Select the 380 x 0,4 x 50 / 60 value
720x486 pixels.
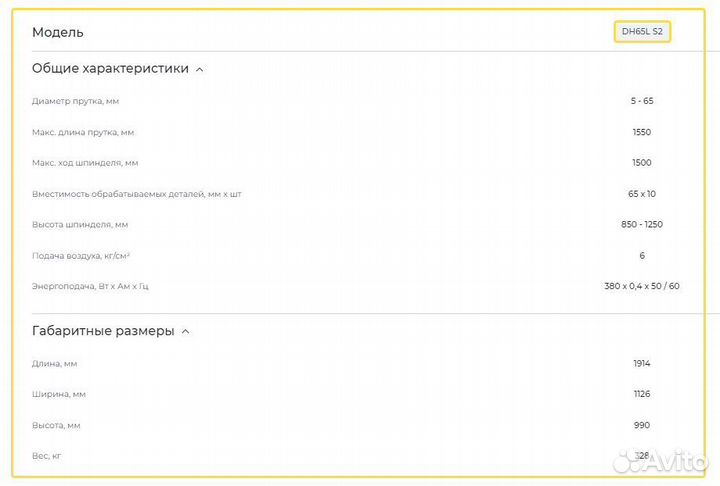[x=642, y=286]
